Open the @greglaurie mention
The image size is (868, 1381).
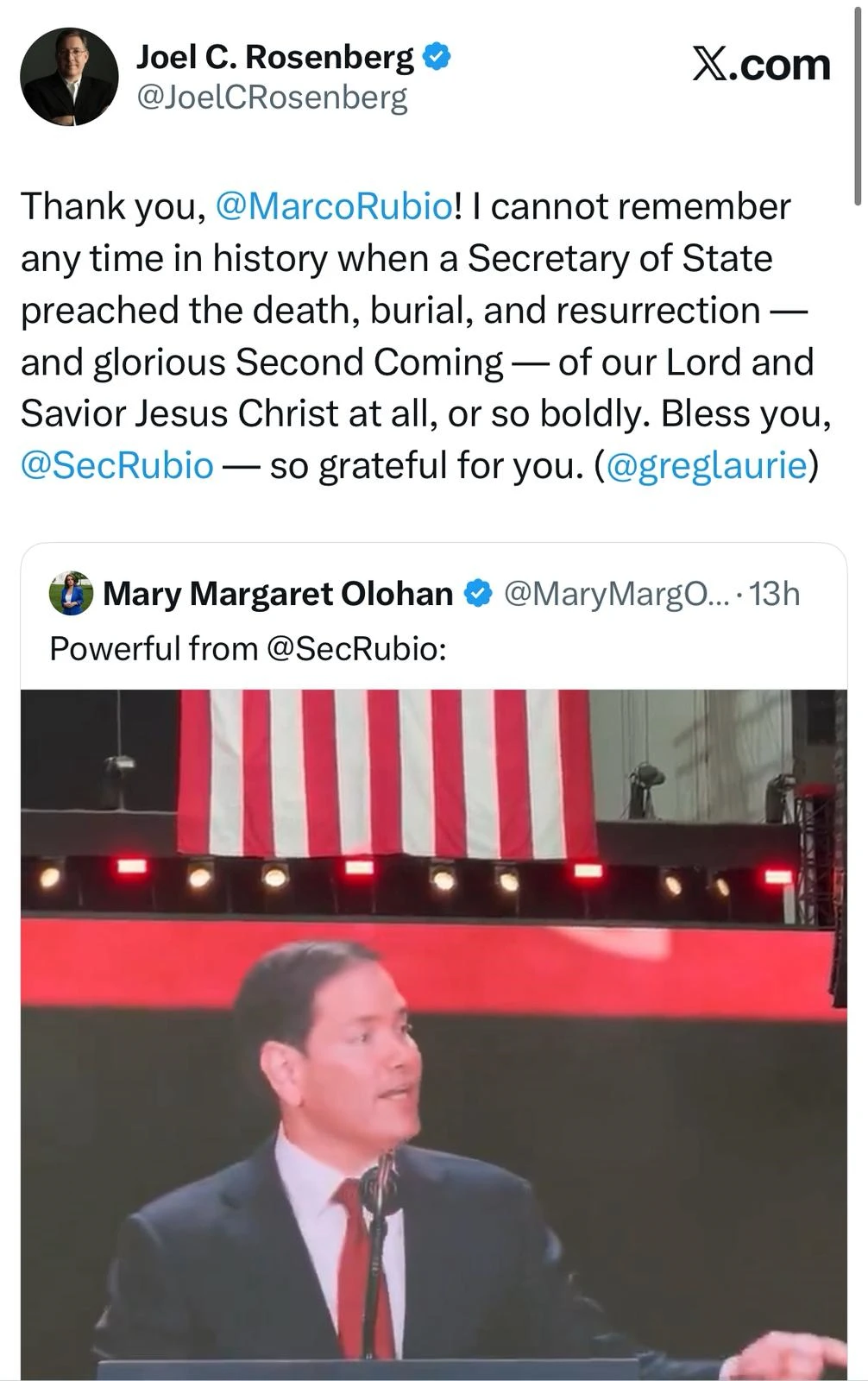707,465
